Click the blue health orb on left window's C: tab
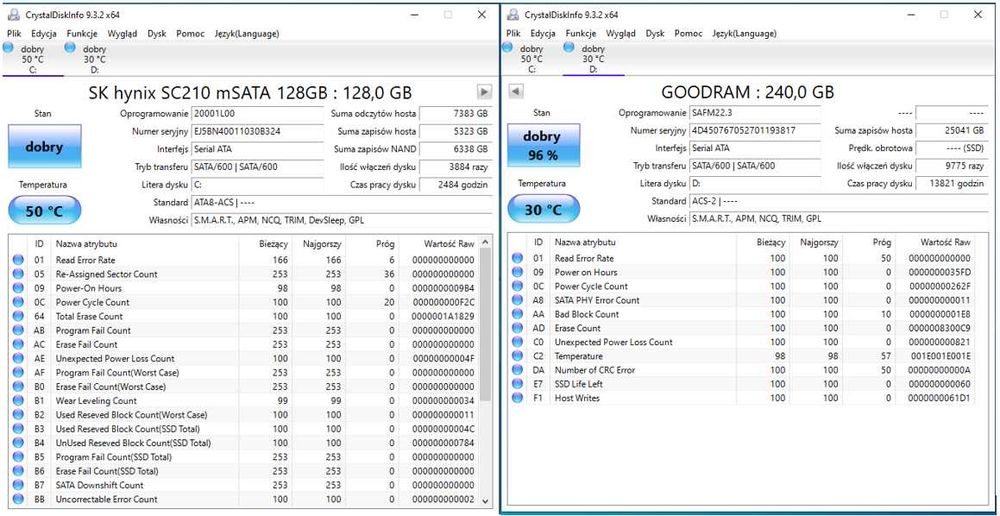 pyautogui.click(x=8, y=47)
